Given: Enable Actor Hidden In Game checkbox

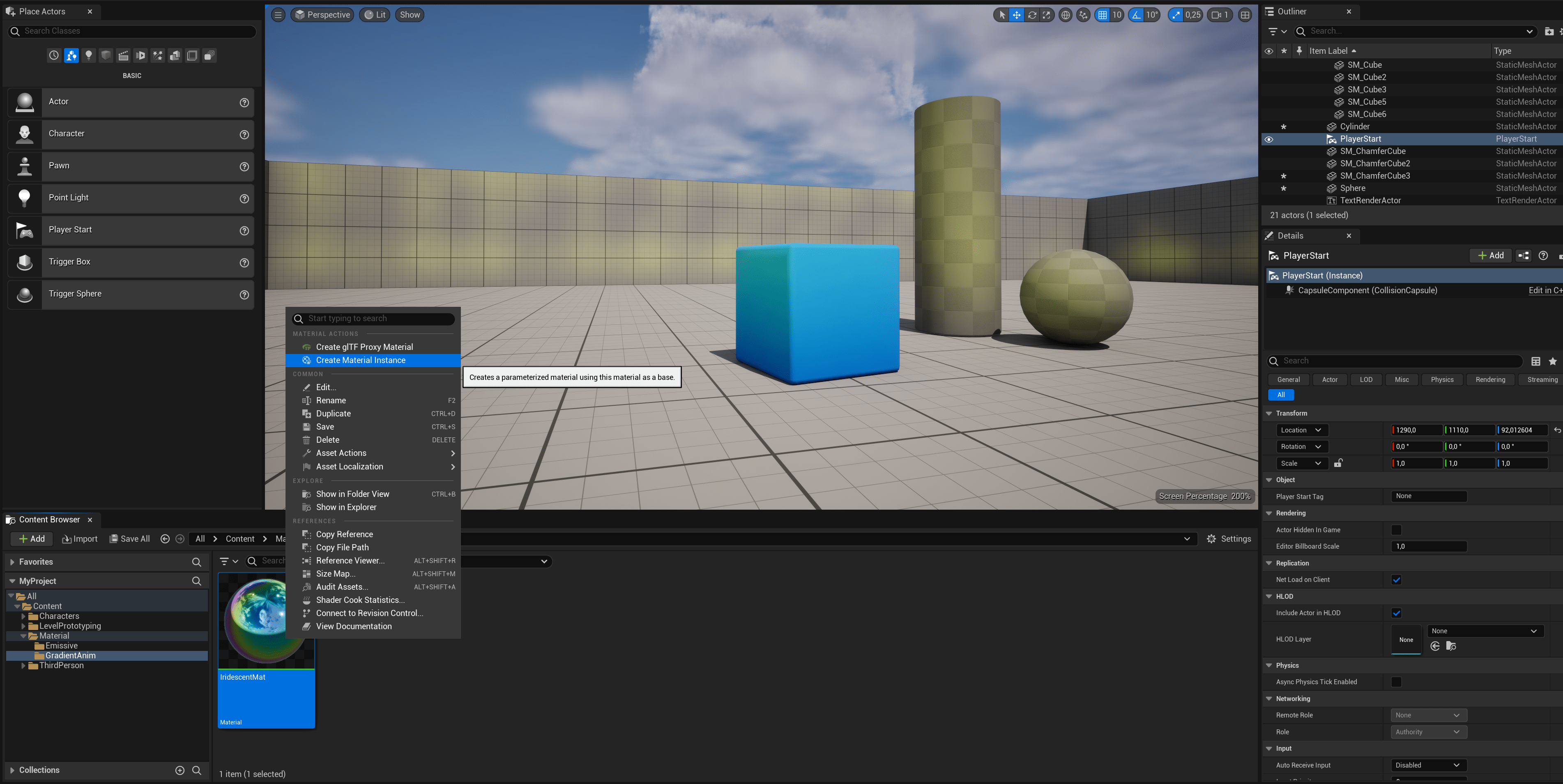Looking at the screenshot, I should tap(1396, 530).
